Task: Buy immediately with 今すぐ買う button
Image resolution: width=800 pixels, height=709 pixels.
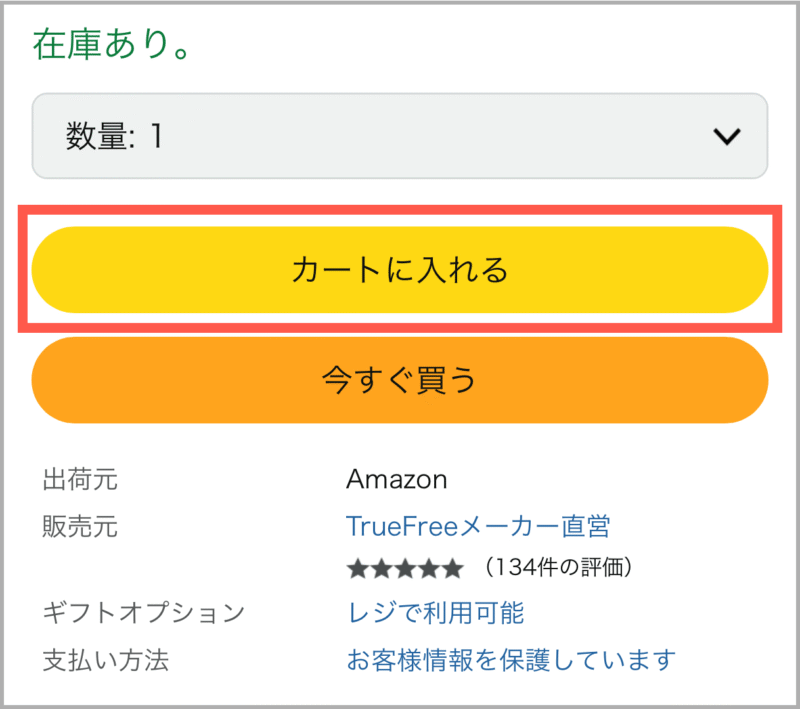Action: point(399,380)
